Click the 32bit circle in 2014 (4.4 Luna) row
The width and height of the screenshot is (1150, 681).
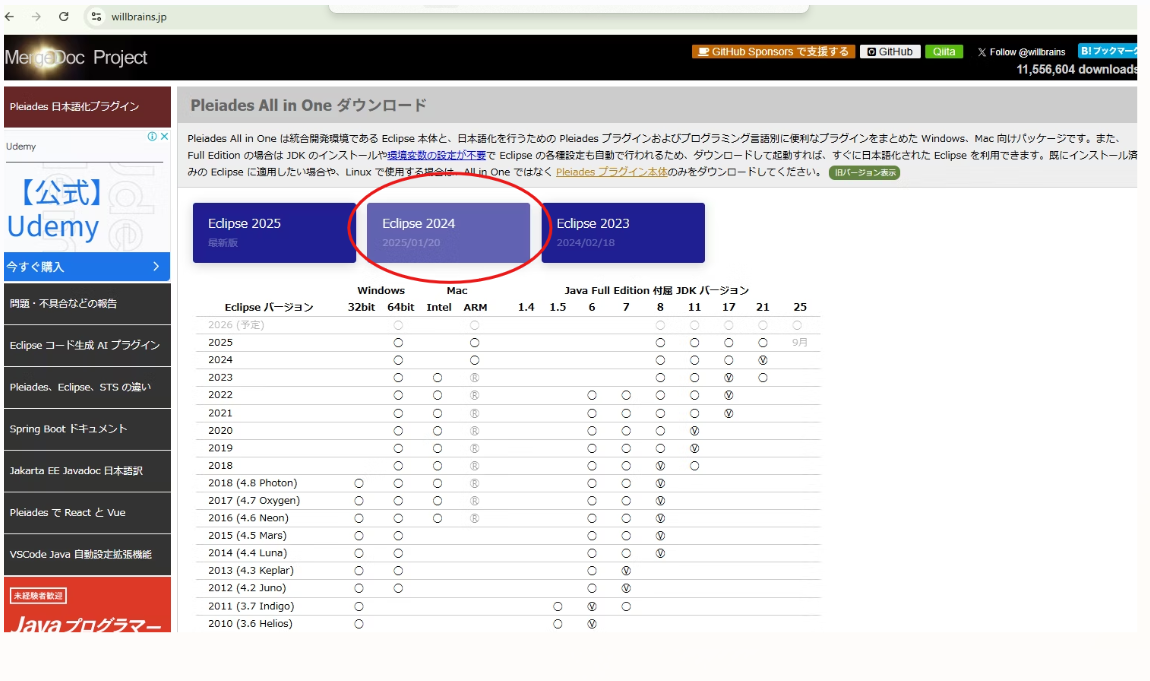359,553
